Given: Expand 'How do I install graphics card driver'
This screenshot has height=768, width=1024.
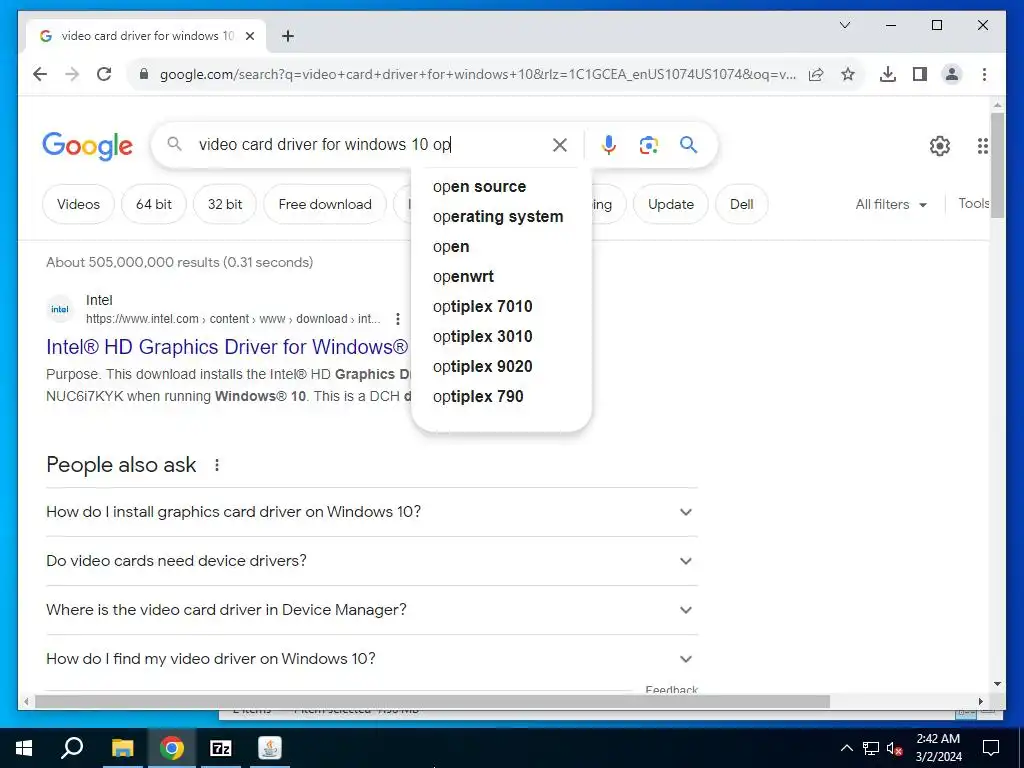Looking at the screenshot, I should pyautogui.click(x=372, y=512).
